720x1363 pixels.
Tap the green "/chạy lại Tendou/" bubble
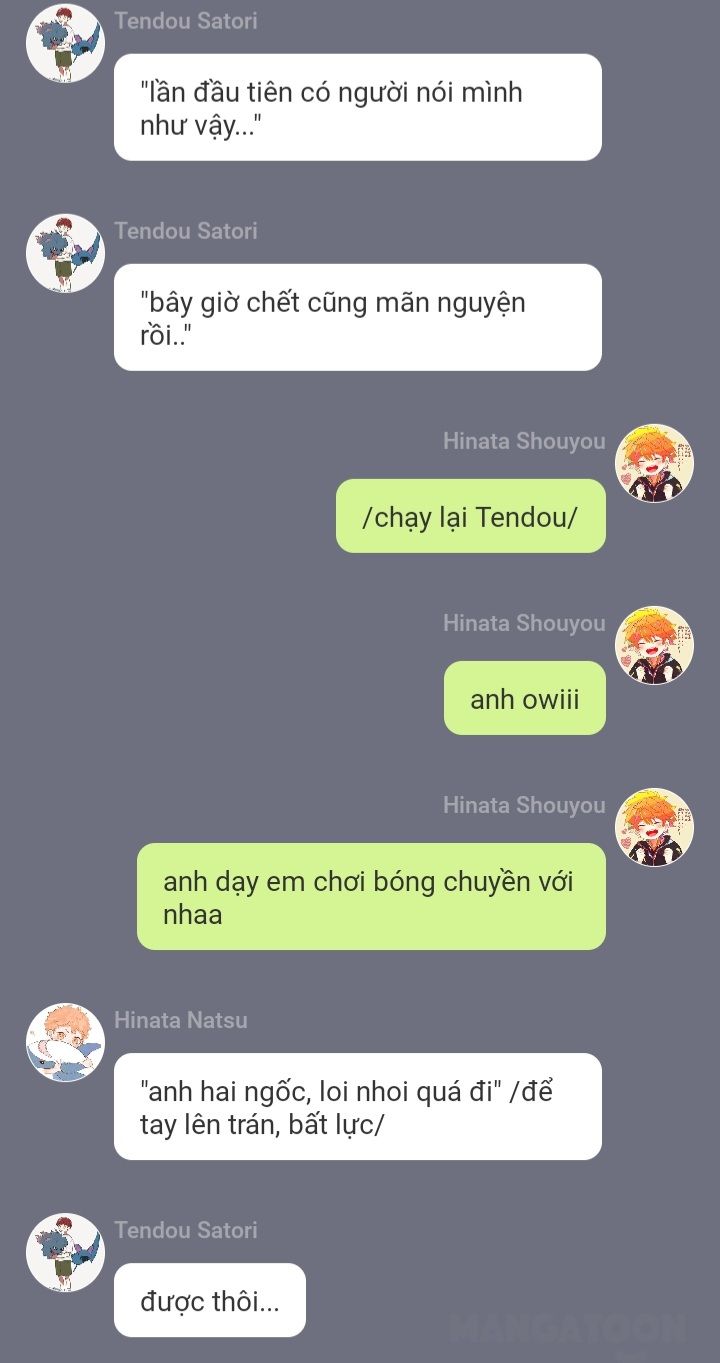click(471, 516)
